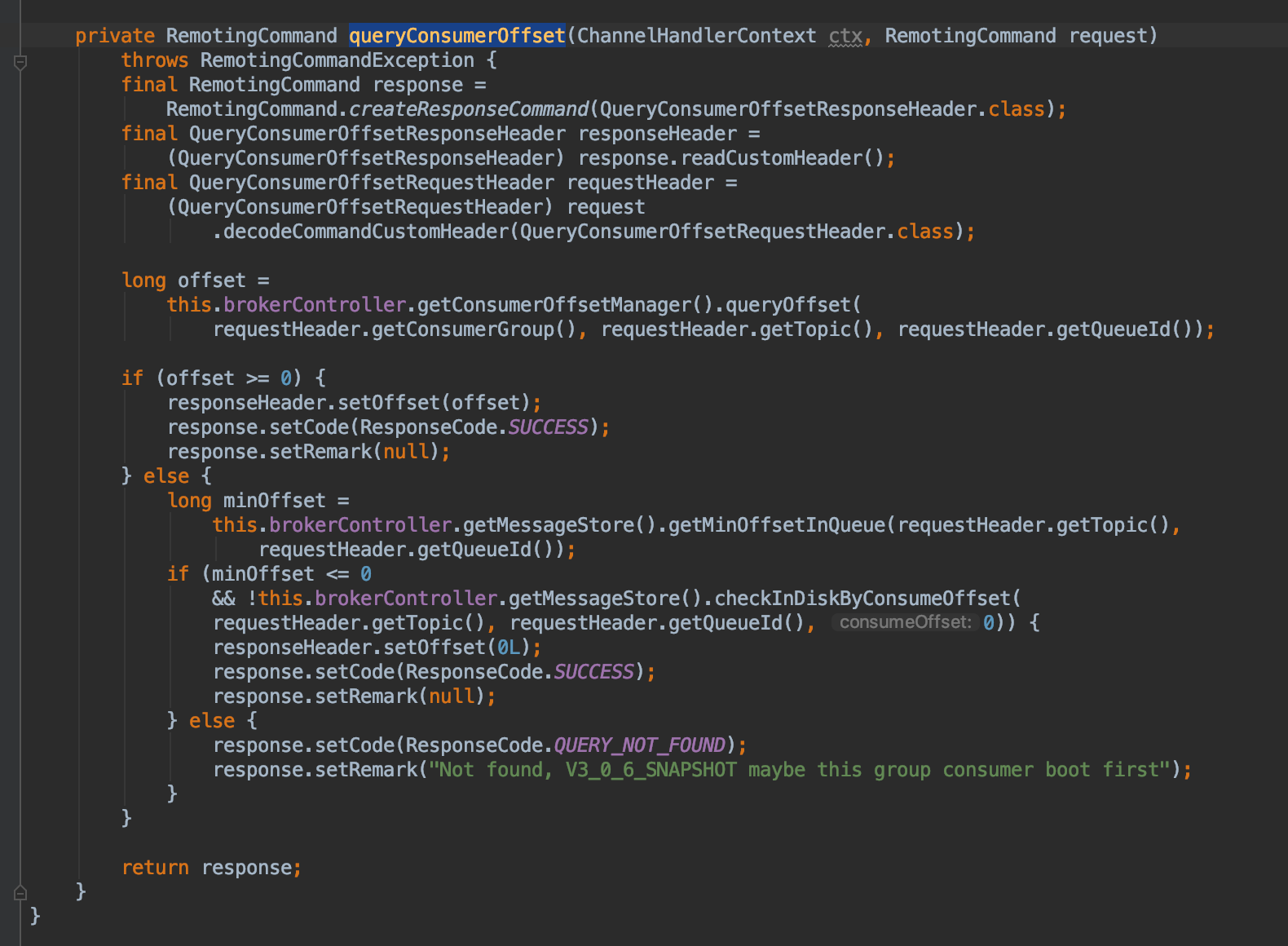Click the underlined ctx parameter
1288x946 pixels.
(845, 36)
